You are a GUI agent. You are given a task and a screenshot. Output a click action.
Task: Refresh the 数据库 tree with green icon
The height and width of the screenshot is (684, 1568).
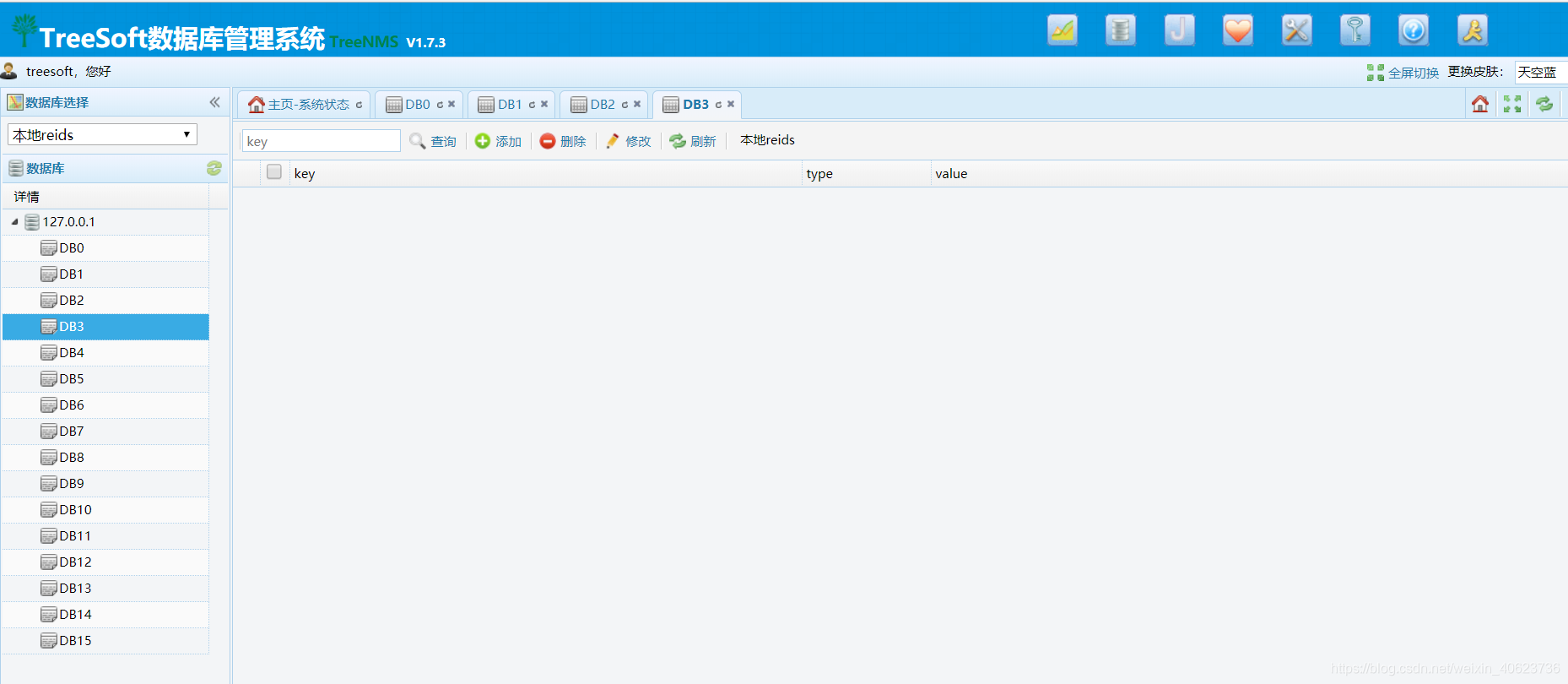tap(214, 168)
